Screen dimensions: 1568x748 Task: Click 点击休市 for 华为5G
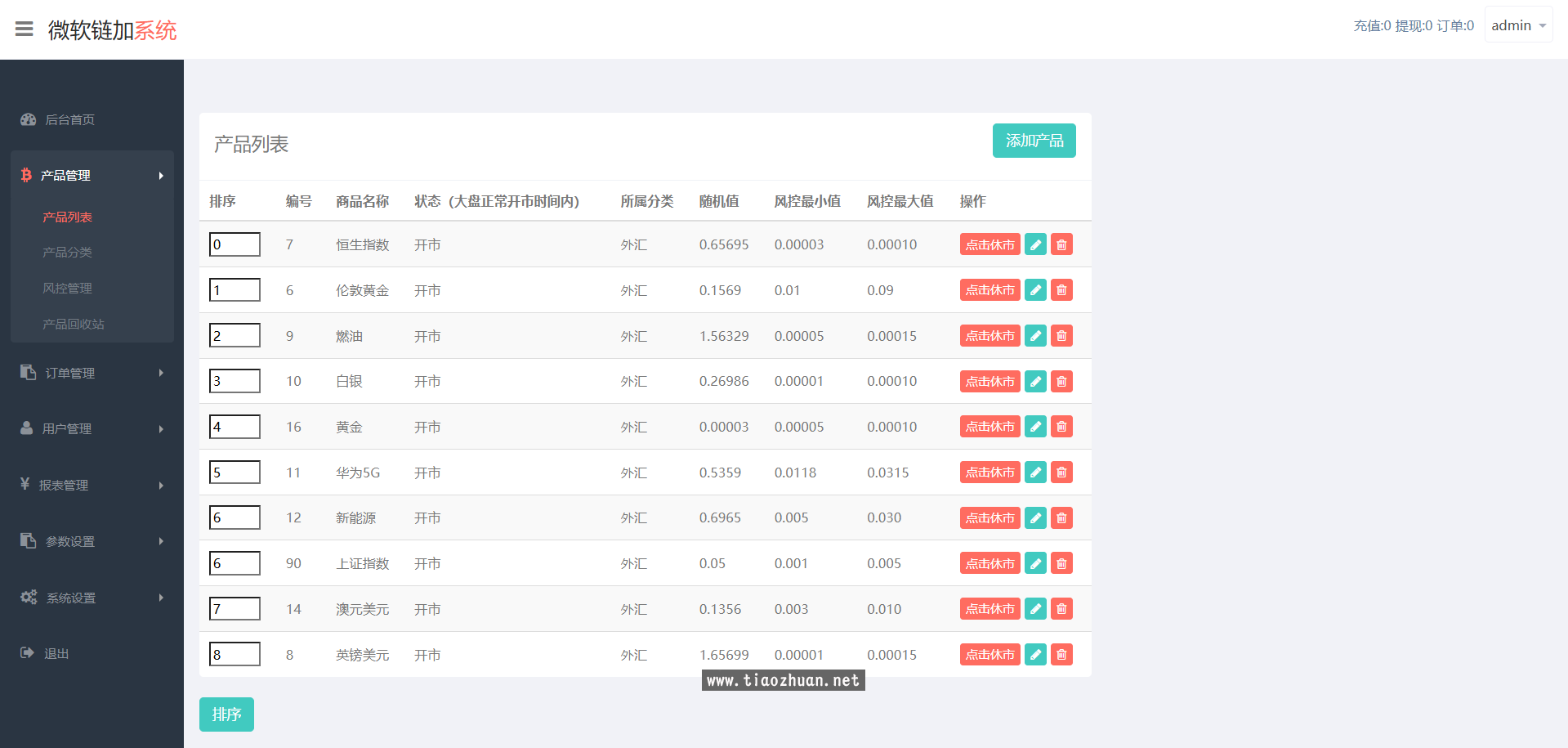(x=990, y=472)
